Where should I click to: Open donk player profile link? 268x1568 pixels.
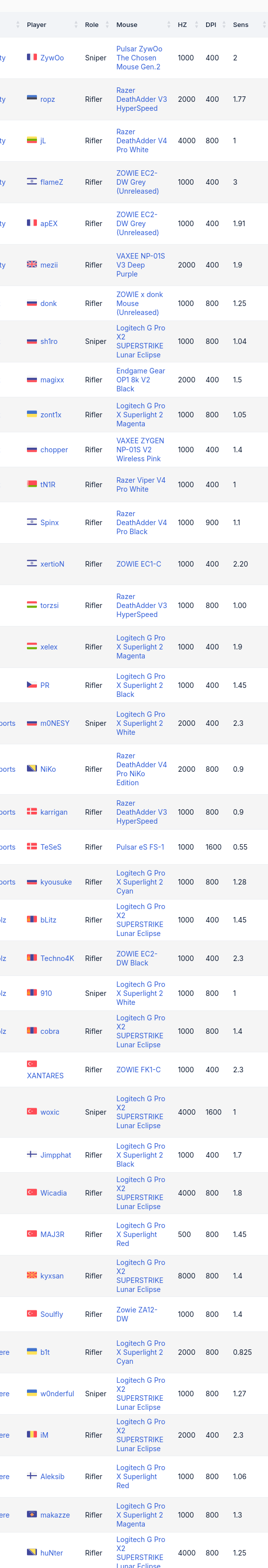49,303
